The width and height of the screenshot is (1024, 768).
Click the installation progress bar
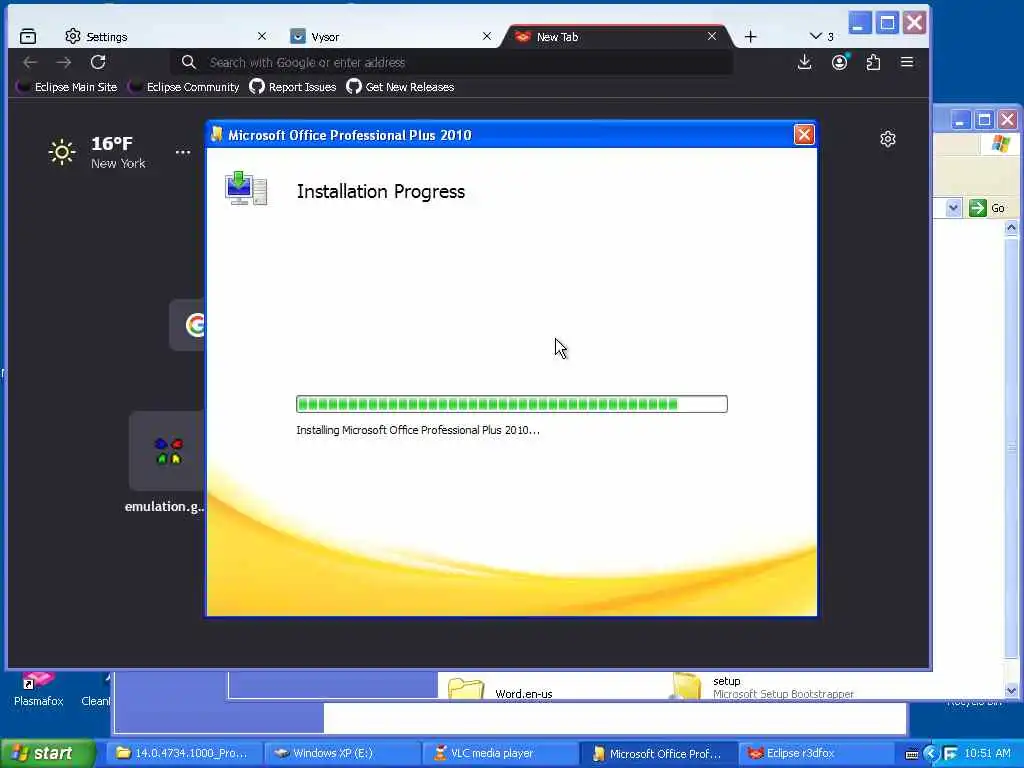(512, 404)
